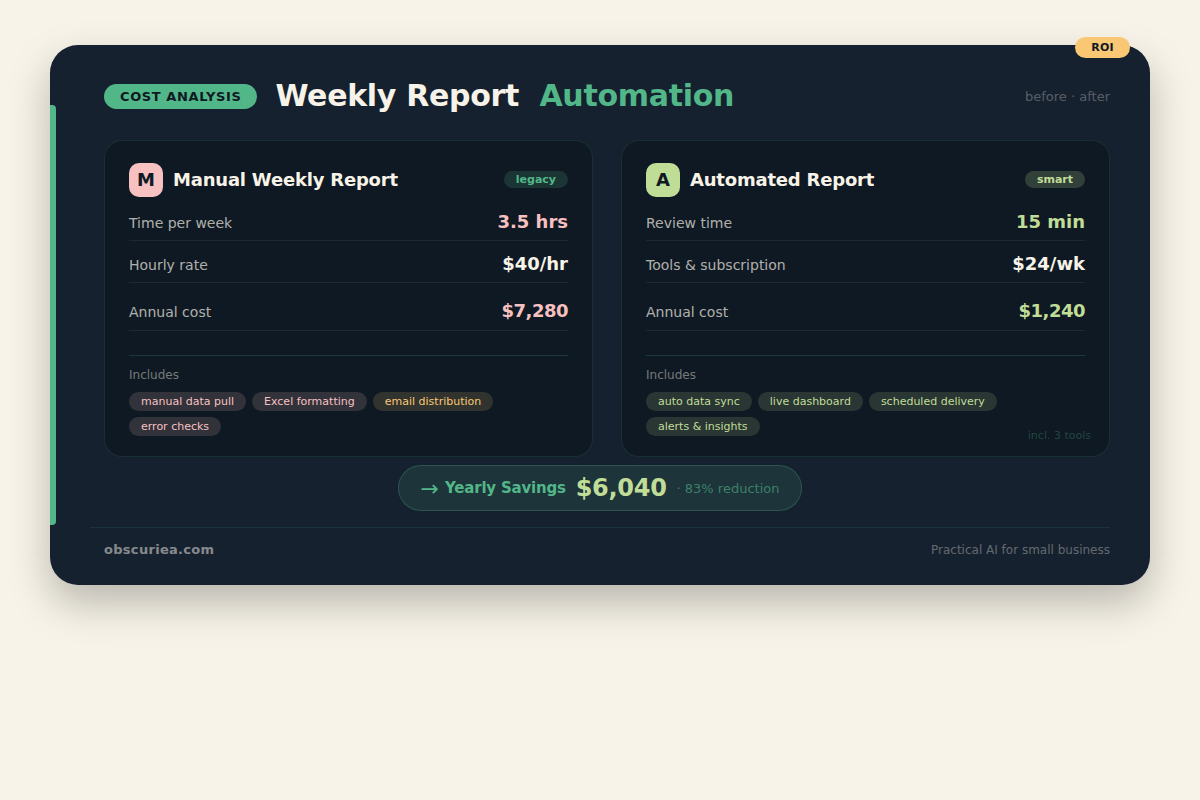The width and height of the screenshot is (1200, 800).
Task: Click the '83% reduction' text
Action: click(732, 489)
